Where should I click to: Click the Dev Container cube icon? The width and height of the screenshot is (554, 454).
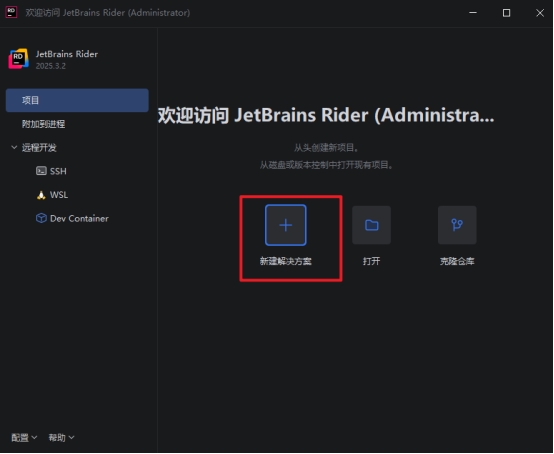41,218
